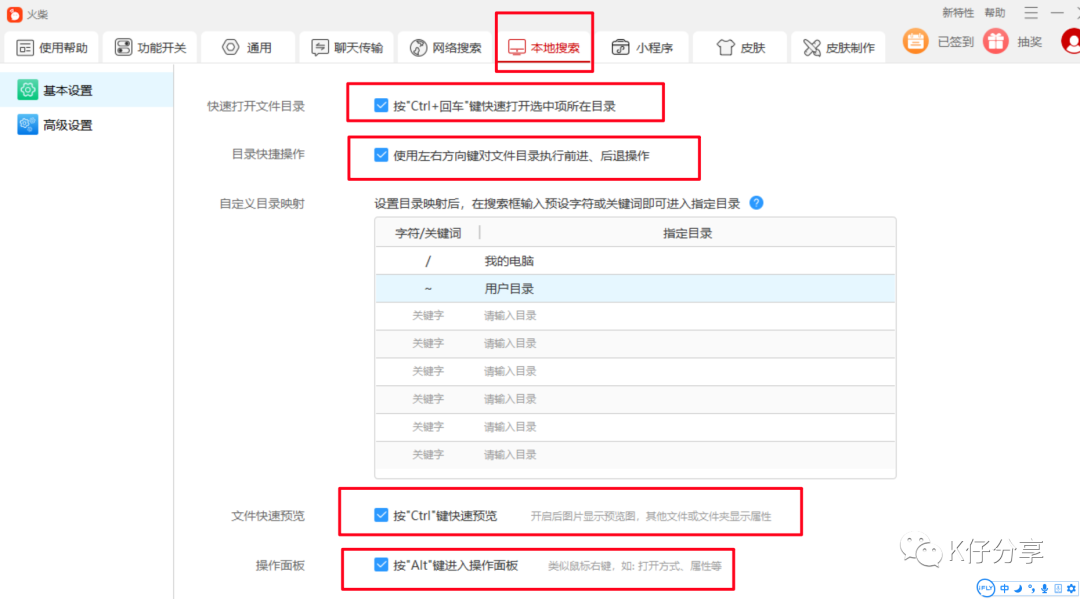1080x599 pixels.
Task: Click the blue question mark help icon
Action: point(756,203)
